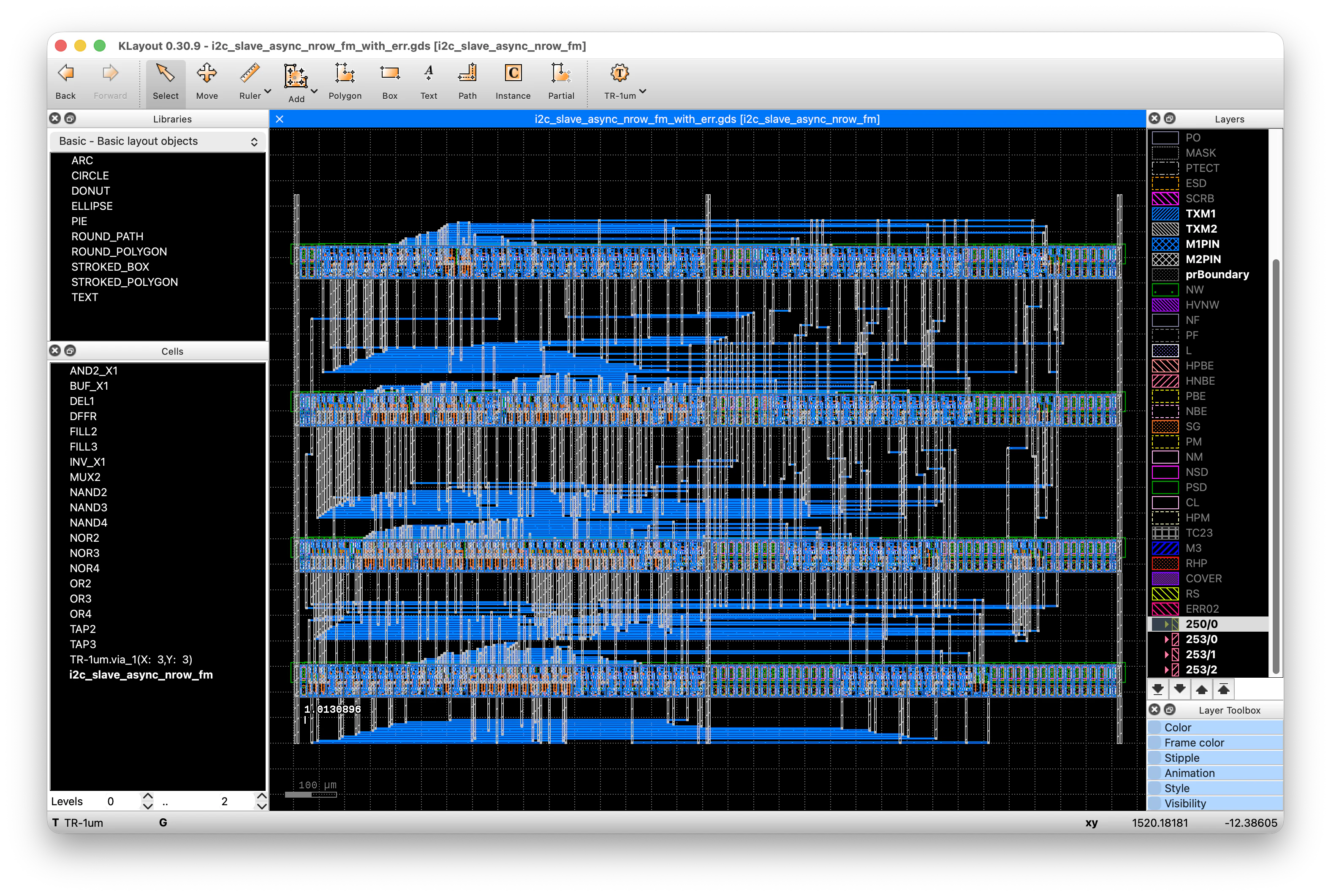Screen dimensions: 1331x896
Task: Select the TXM1 layer swatch
Action: pos(1165,214)
